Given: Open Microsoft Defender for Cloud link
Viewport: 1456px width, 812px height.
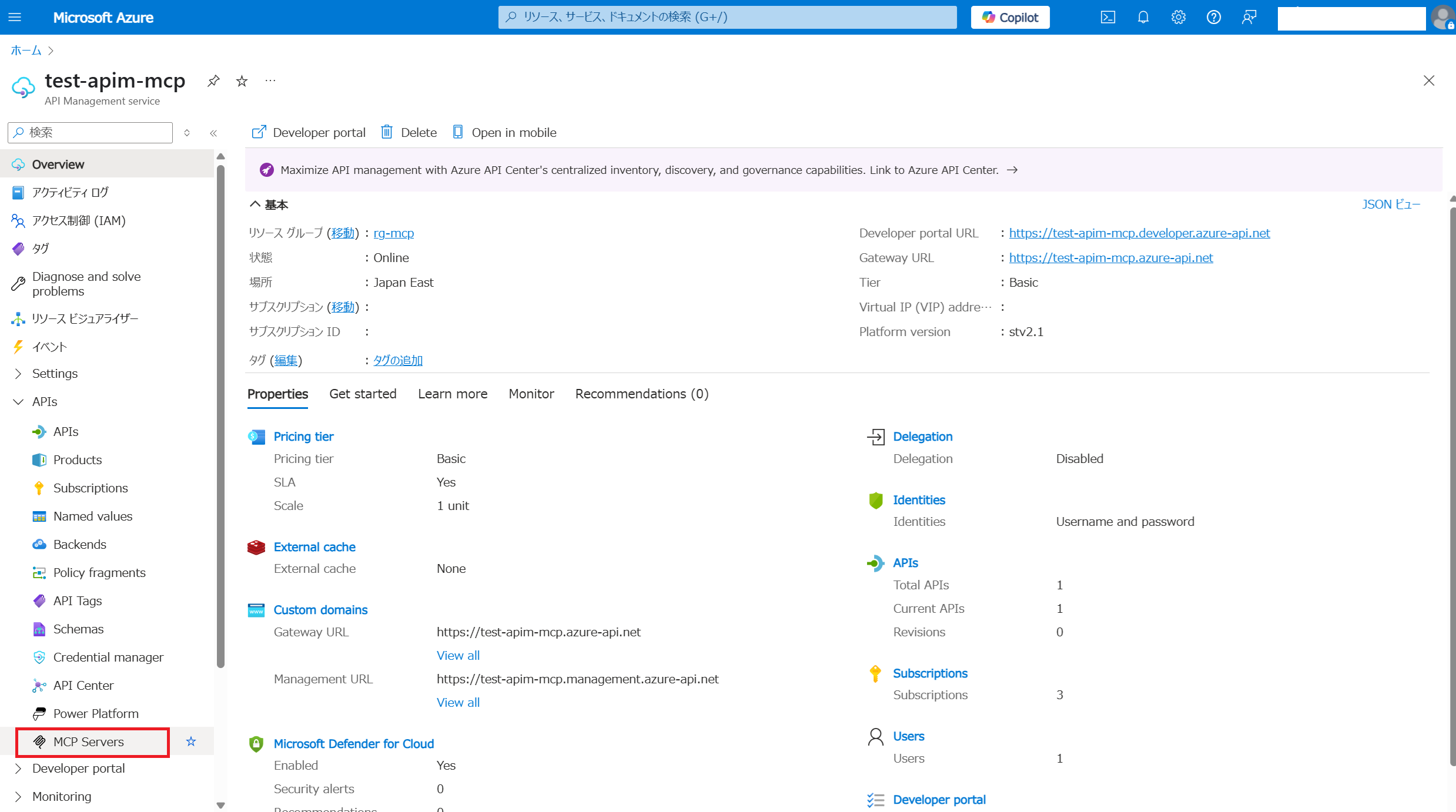Looking at the screenshot, I should click(x=354, y=744).
